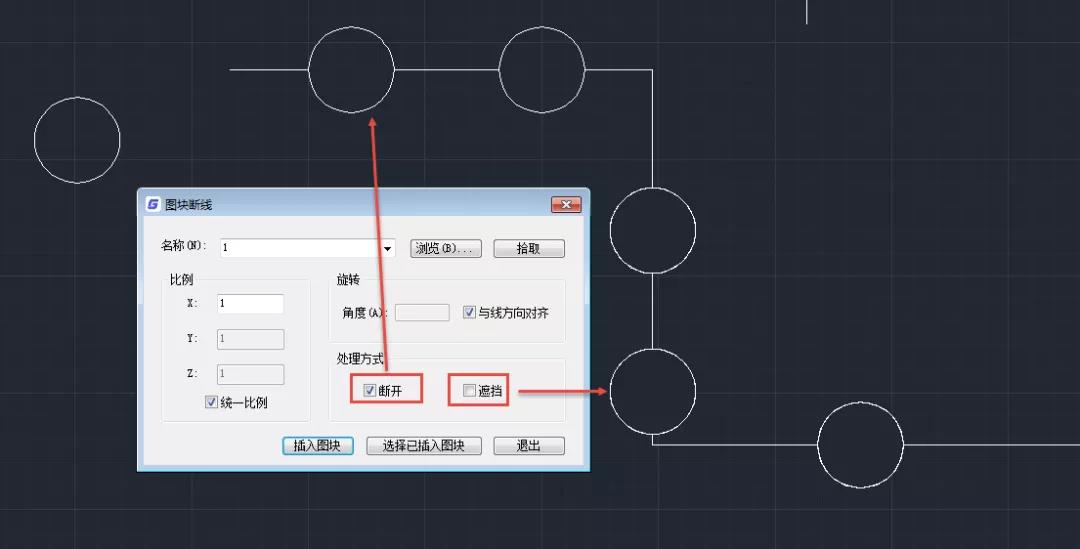Viewport: 1080px width, 549px height.
Task: Enable the 遮挡 mask checkbox
Action: pos(469,390)
